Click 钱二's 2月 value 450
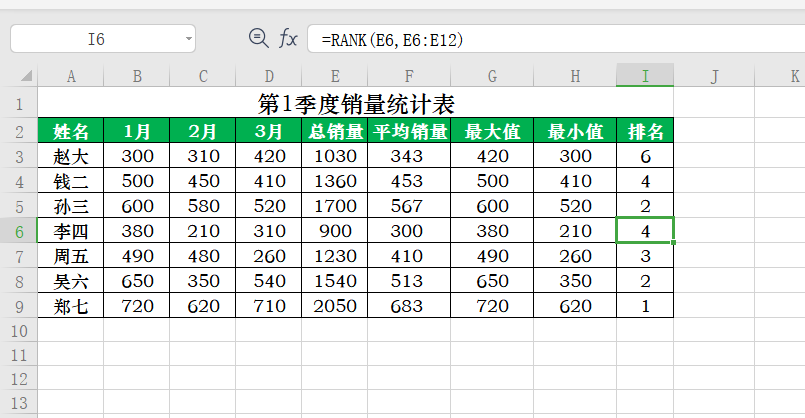 [203, 181]
